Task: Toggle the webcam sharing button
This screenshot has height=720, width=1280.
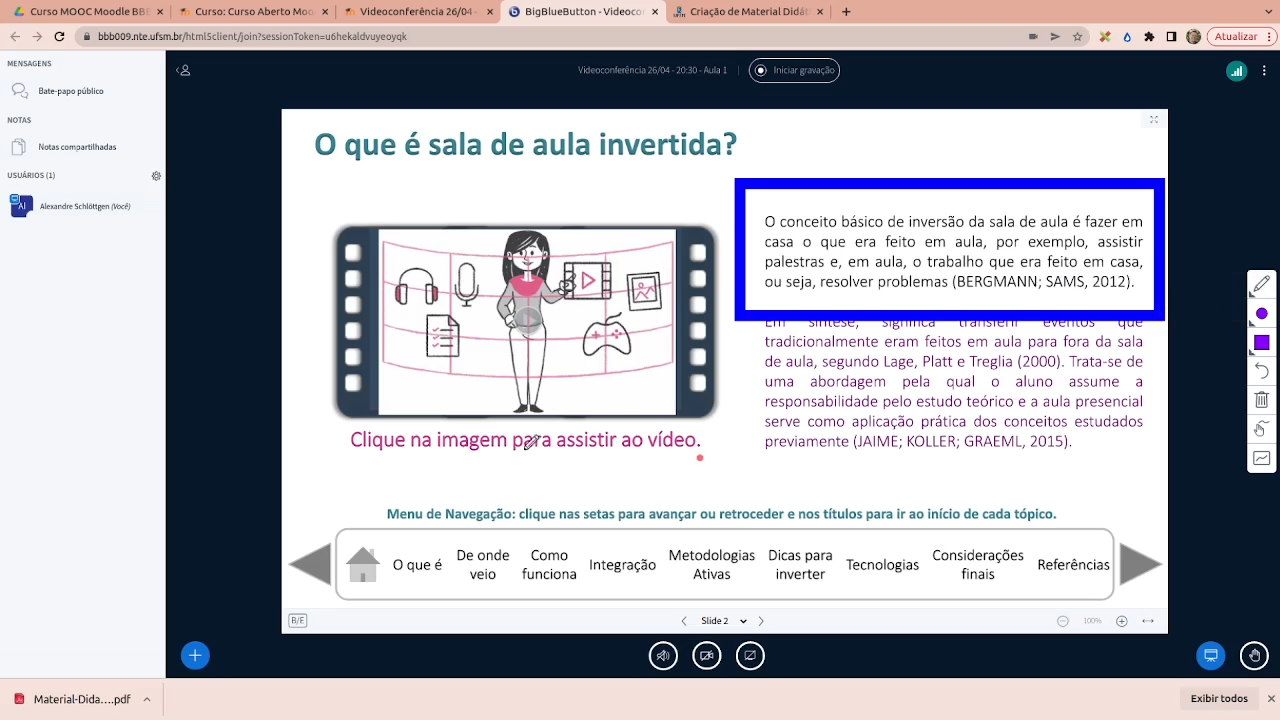Action: pyautogui.click(x=707, y=656)
